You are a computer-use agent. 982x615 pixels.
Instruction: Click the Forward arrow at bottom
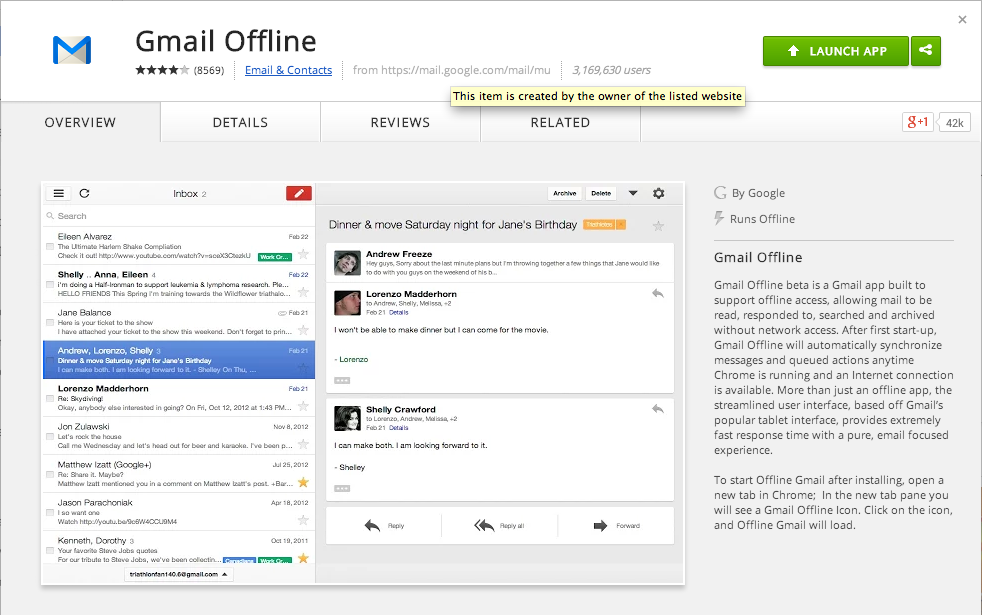coord(600,525)
